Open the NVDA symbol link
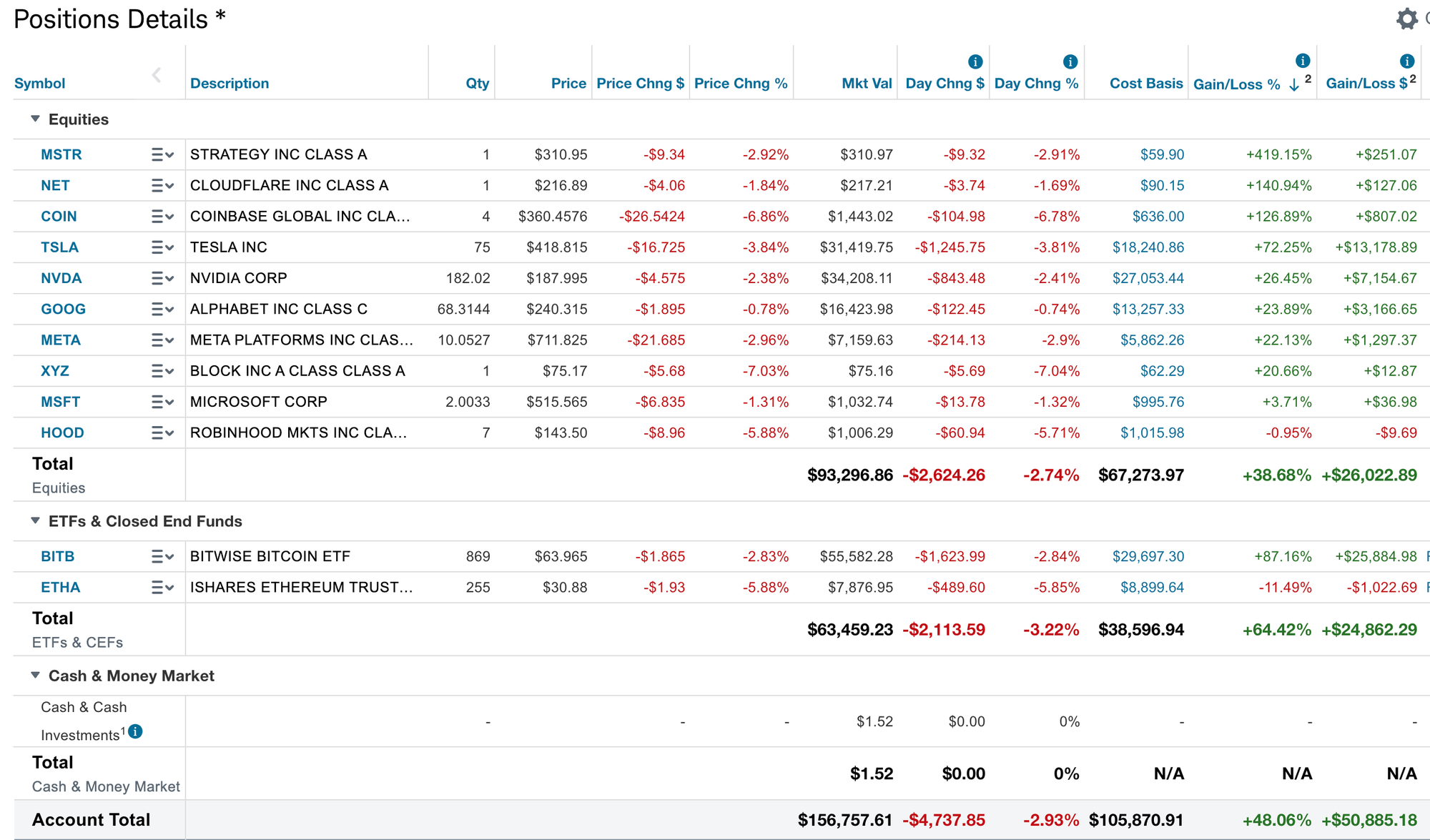 (x=61, y=278)
